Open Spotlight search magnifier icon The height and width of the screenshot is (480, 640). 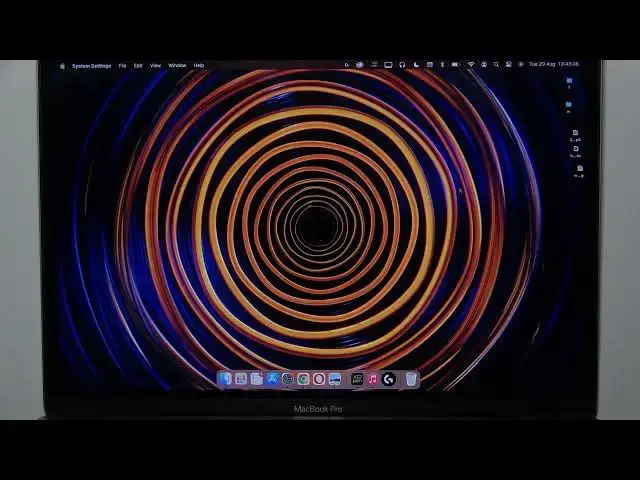click(x=496, y=64)
